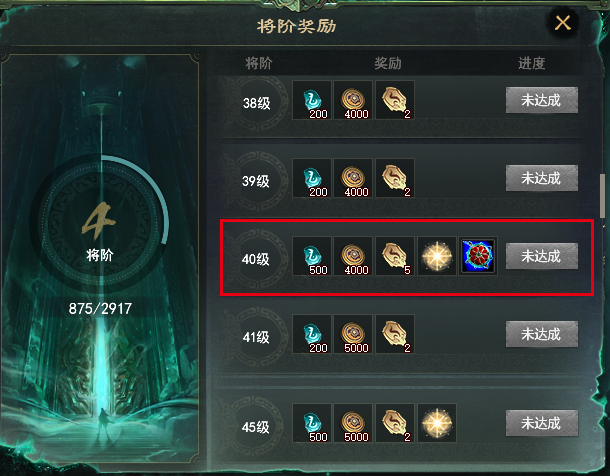610x476 pixels.
Task: Click the 未达成 button for 39级
Action: click(542, 178)
